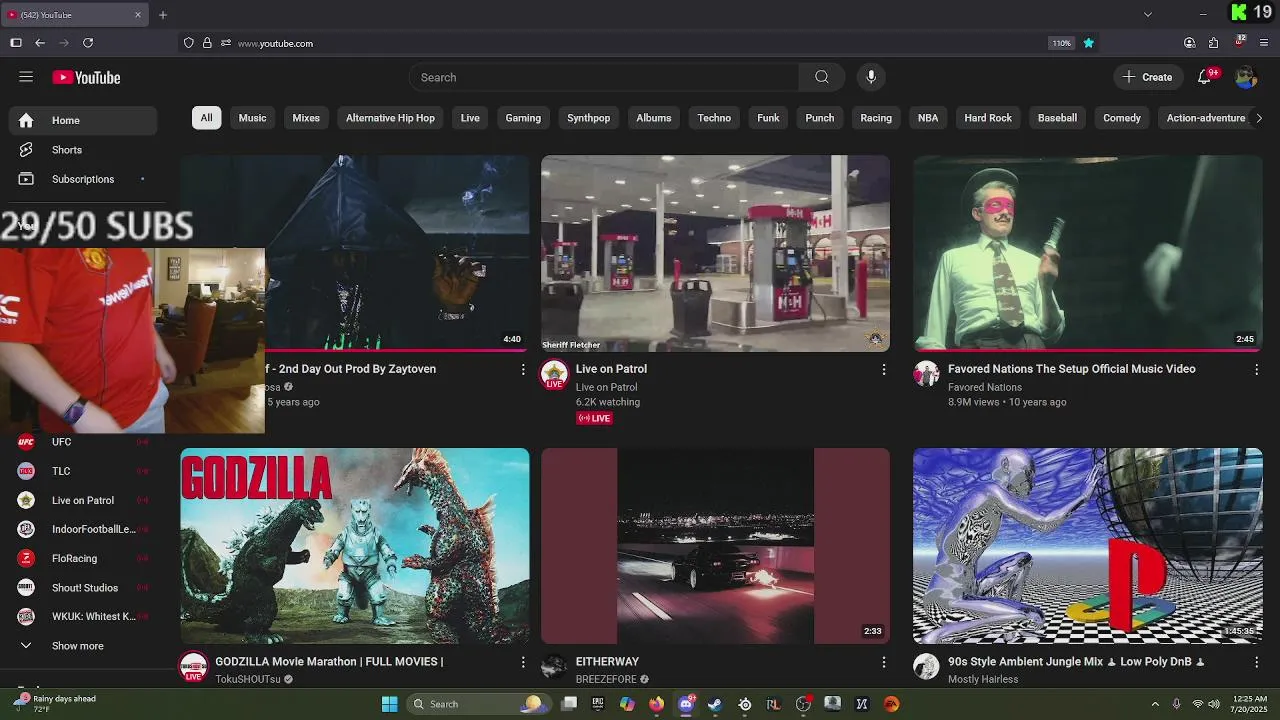Open Firefox from the taskbar
1280x720 pixels.
pyautogui.click(x=656, y=704)
